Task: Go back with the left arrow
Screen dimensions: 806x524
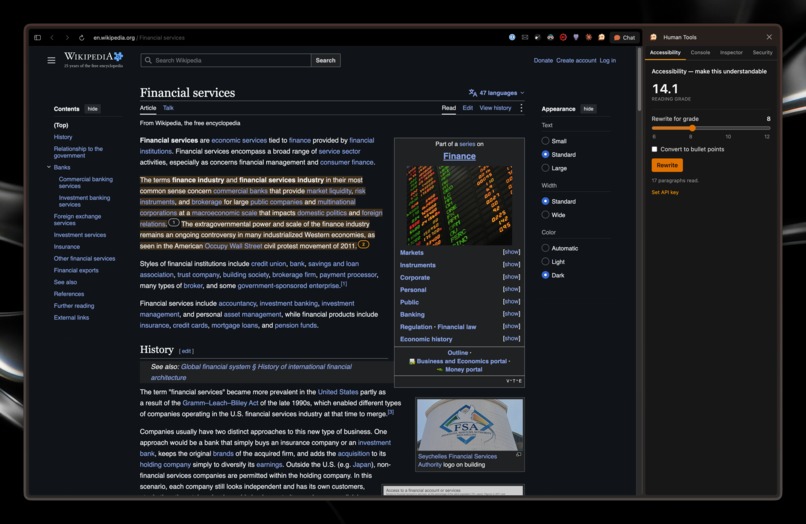Action: point(52,38)
